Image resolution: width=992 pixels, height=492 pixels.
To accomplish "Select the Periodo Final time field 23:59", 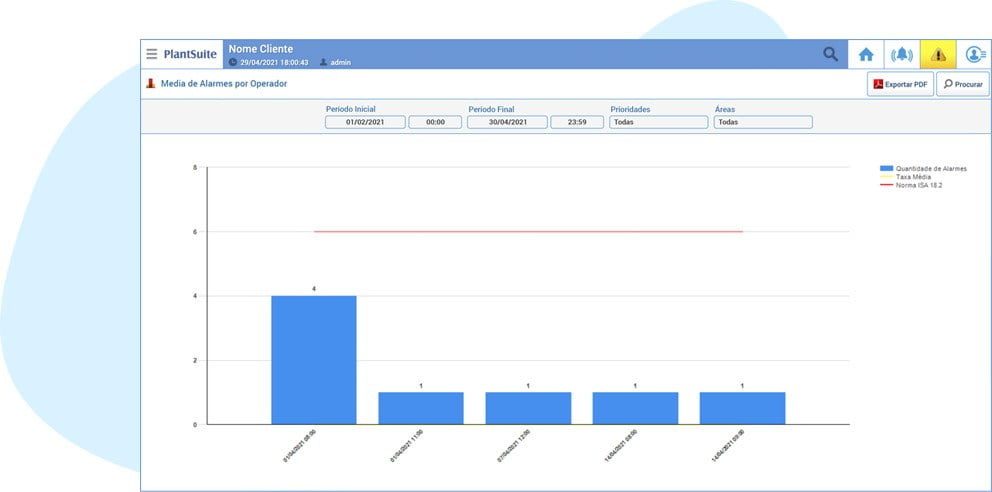I will point(577,122).
